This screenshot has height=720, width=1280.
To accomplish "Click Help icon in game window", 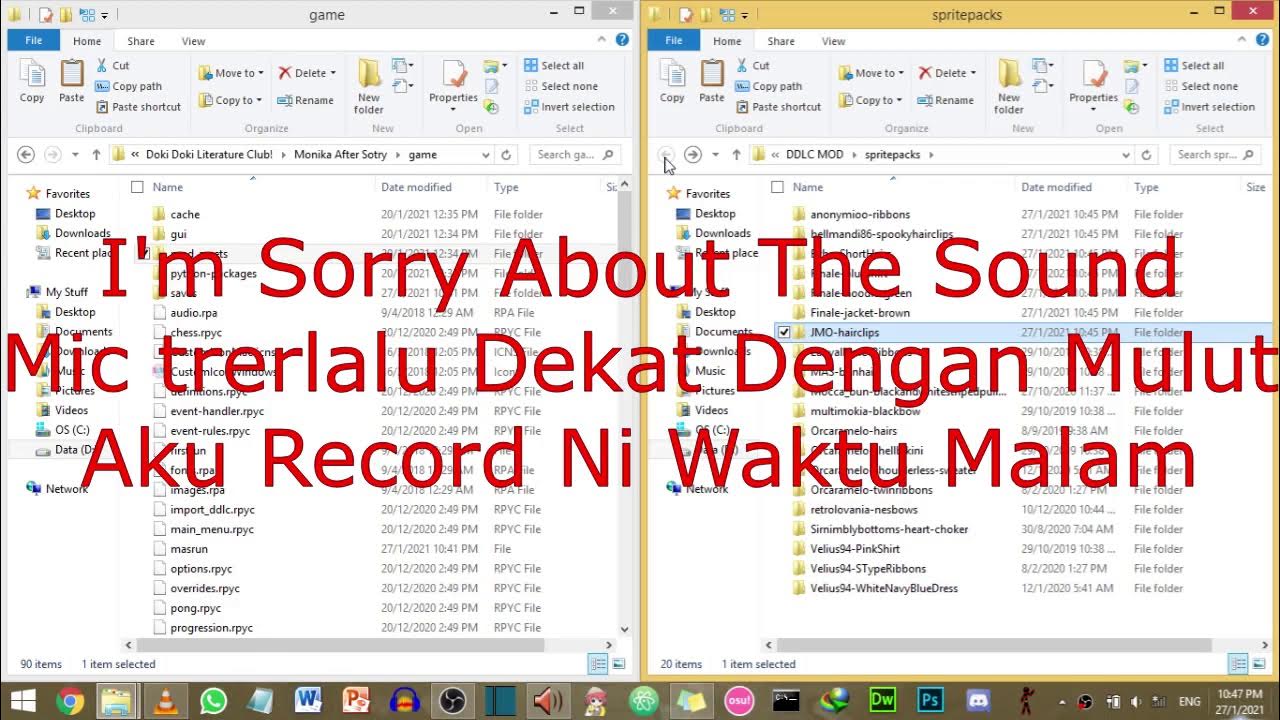I will pyautogui.click(x=622, y=40).
